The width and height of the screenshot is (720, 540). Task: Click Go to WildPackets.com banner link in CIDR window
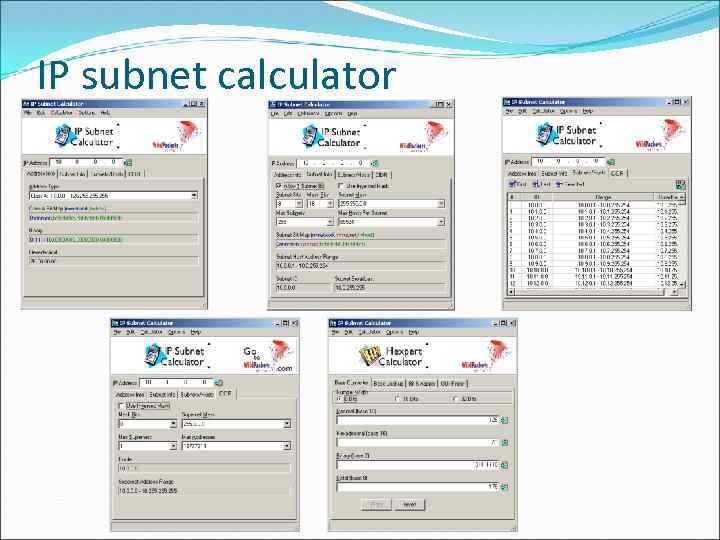[268, 356]
